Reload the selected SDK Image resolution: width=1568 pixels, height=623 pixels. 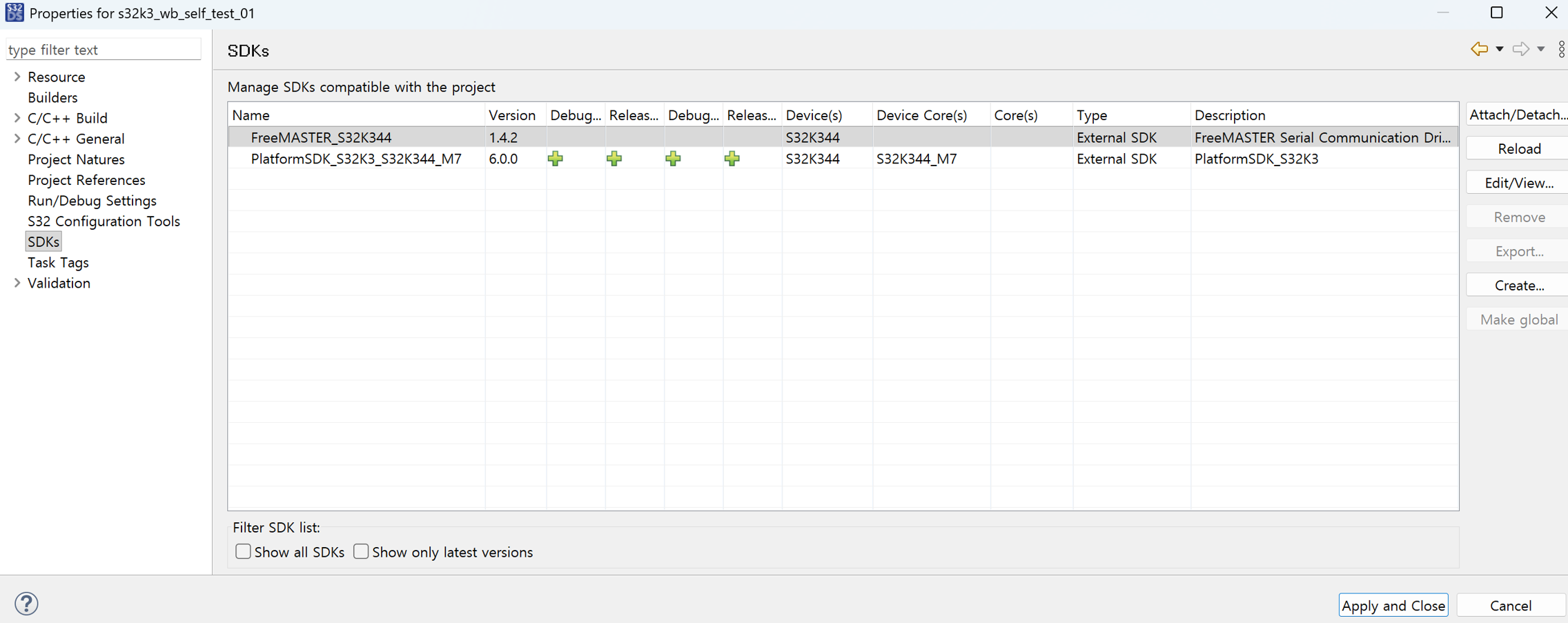[1518, 148]
